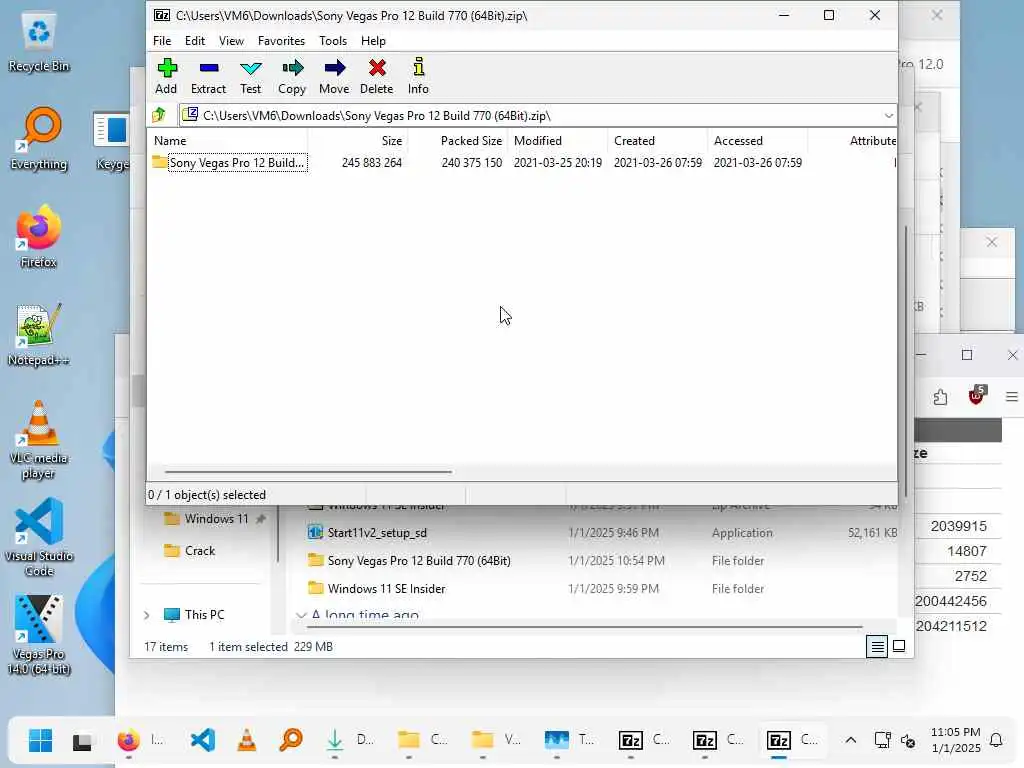Open the Info icon in 7-Zip

tap(419, 76)
